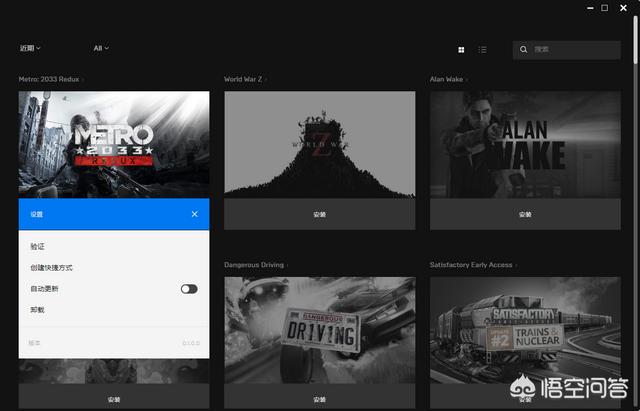Minimize the launcher window
This screenshot has height=411, width=640.
590,8
